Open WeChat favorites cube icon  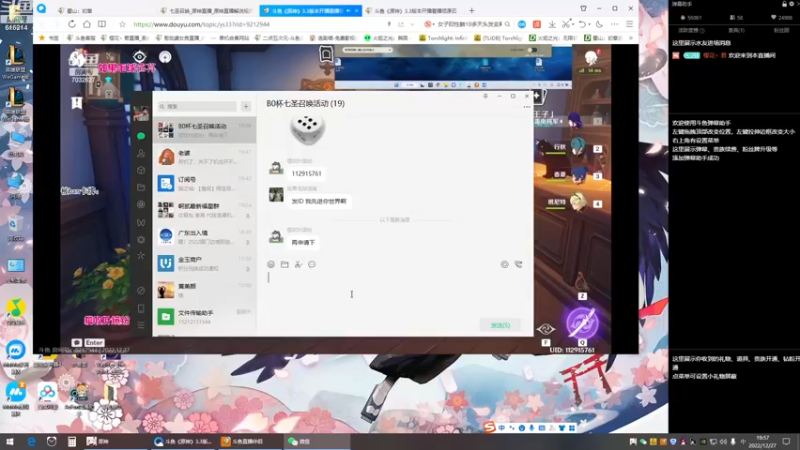point(141,170)
